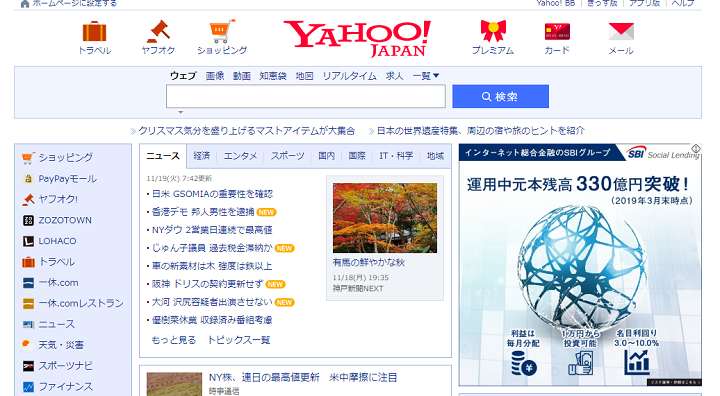
Task: Open the 日本の世界遺産特集 promo link
Action: point(480,131)
